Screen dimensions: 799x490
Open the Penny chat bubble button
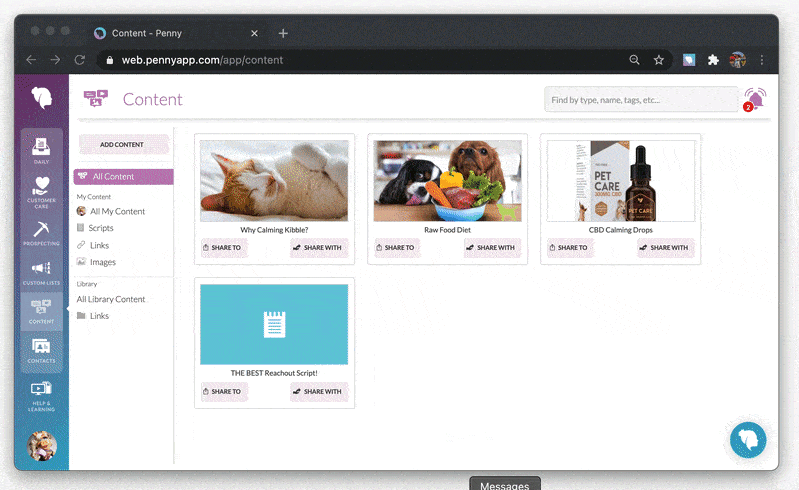click(748, 440)
